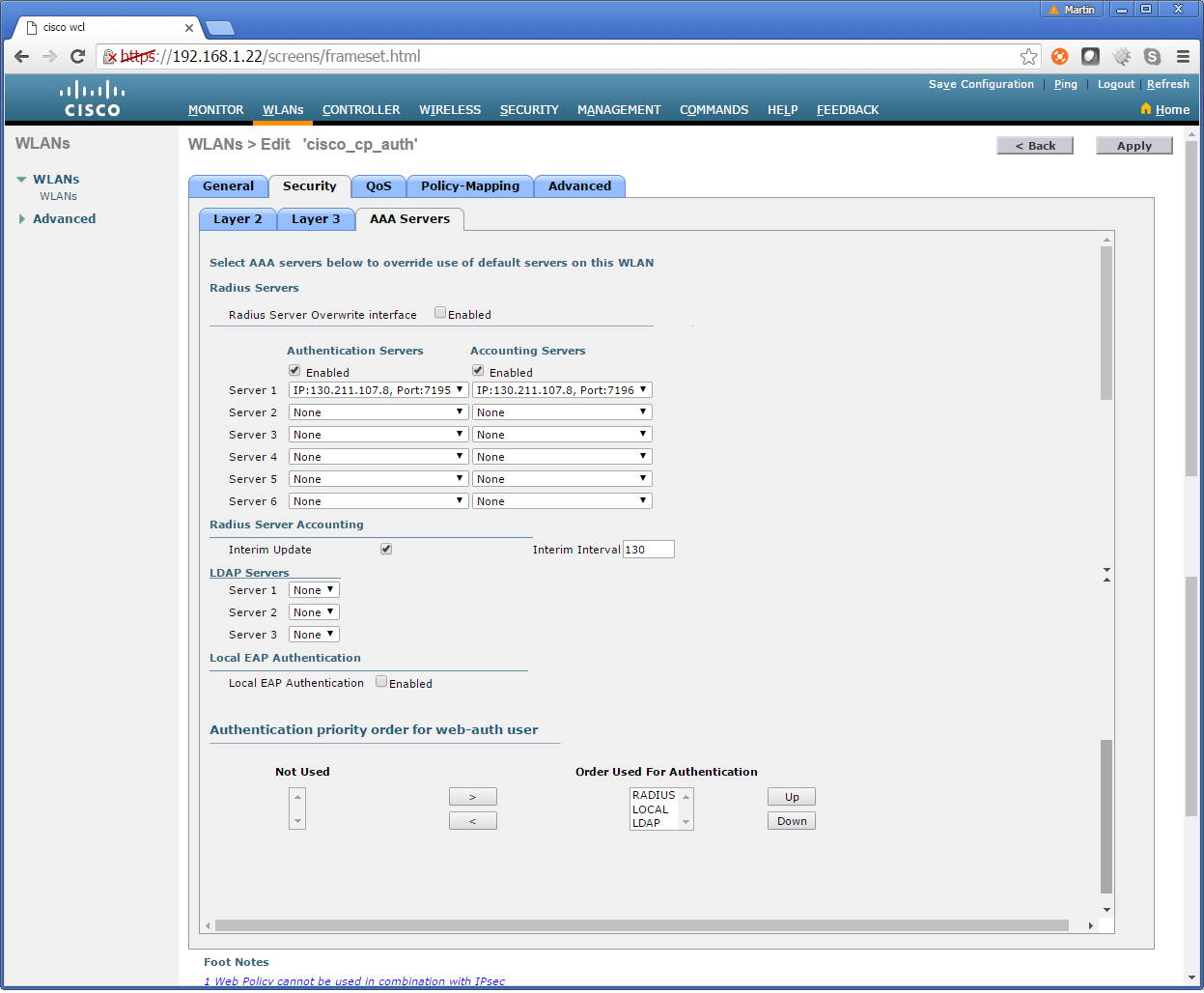Image resolution: width=1204 pixels, height=993 pixels.
Task: Click the browser forward arrow icon
Action: click(49, 56)
